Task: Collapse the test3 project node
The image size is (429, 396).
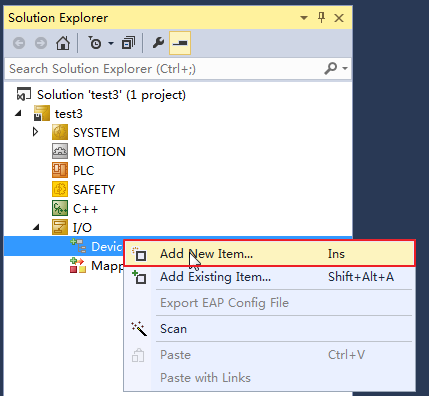Action: pyautogui.click(x=18, y=114)
